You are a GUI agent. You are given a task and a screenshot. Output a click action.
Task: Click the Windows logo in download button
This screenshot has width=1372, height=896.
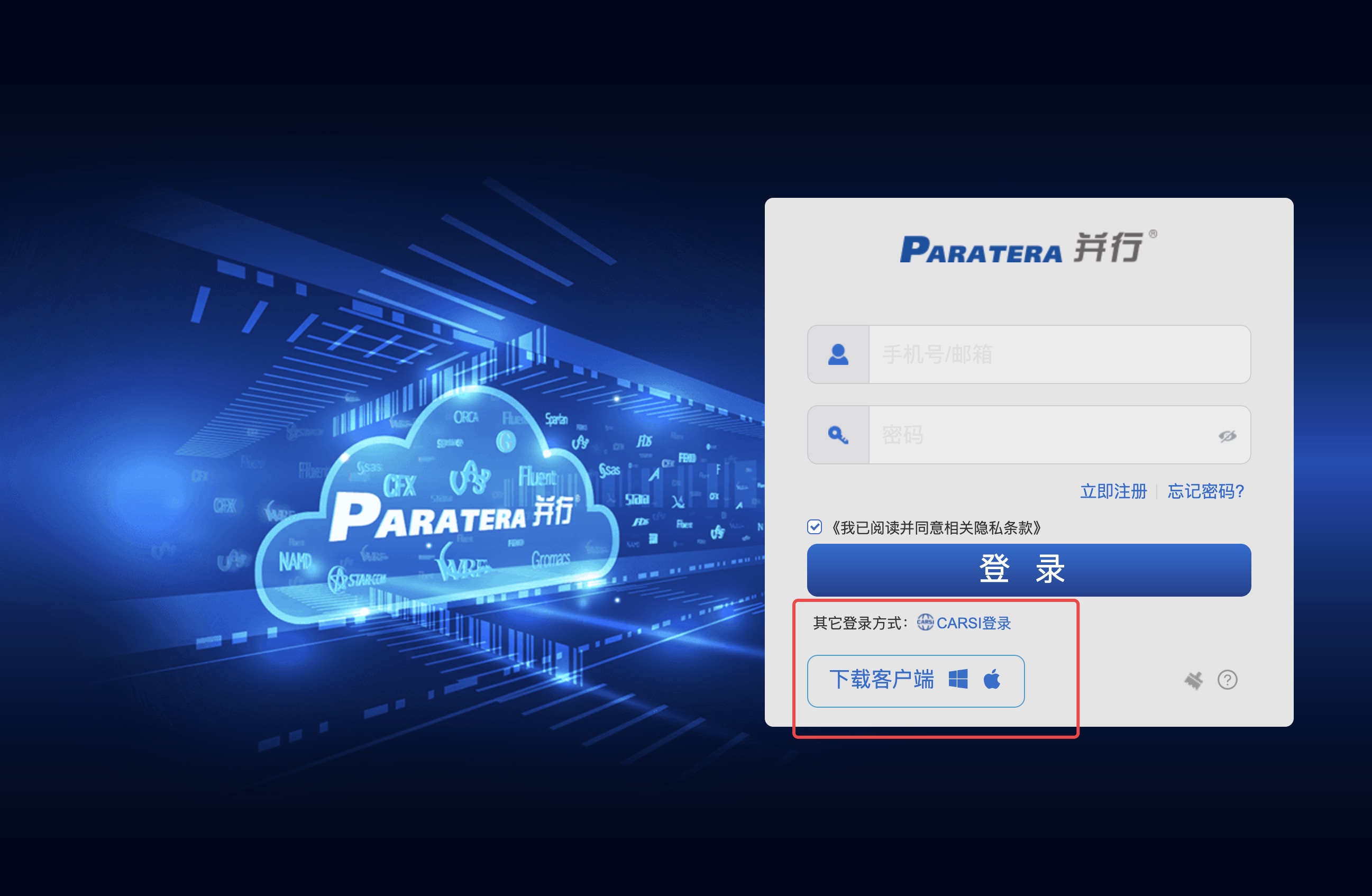pos(958,679)
